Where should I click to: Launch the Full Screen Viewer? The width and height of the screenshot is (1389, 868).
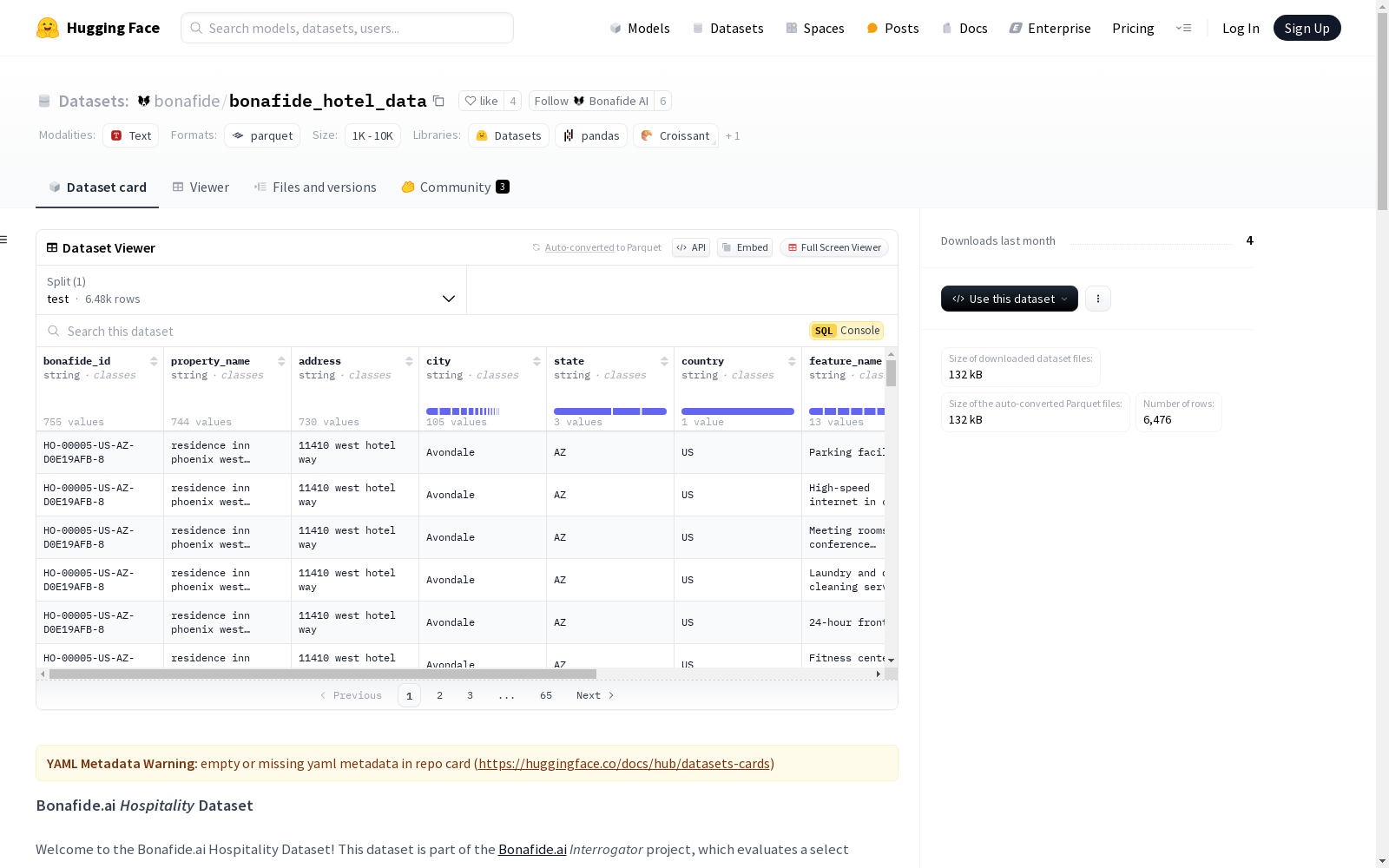click(833, 247)
